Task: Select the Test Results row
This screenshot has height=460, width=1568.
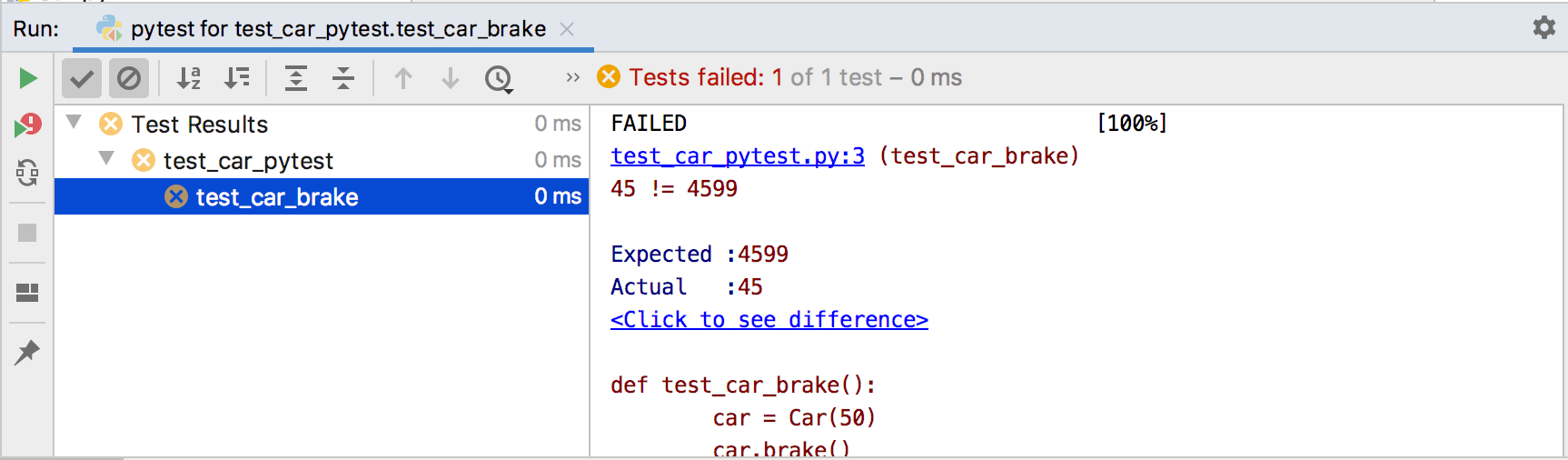Action: click(322, 124)
